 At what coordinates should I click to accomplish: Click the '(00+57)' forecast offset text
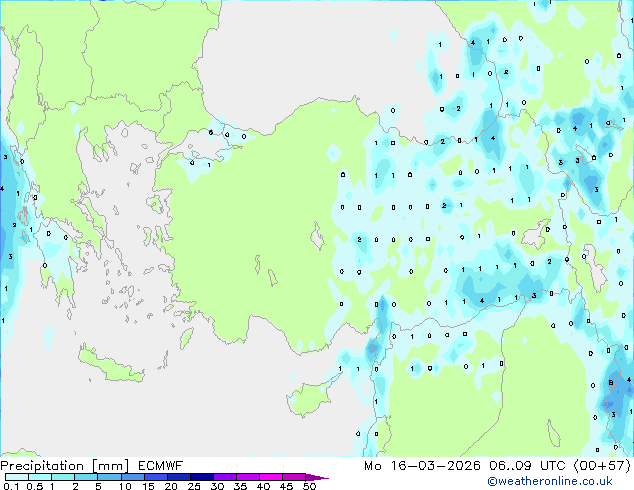[602, 466]
